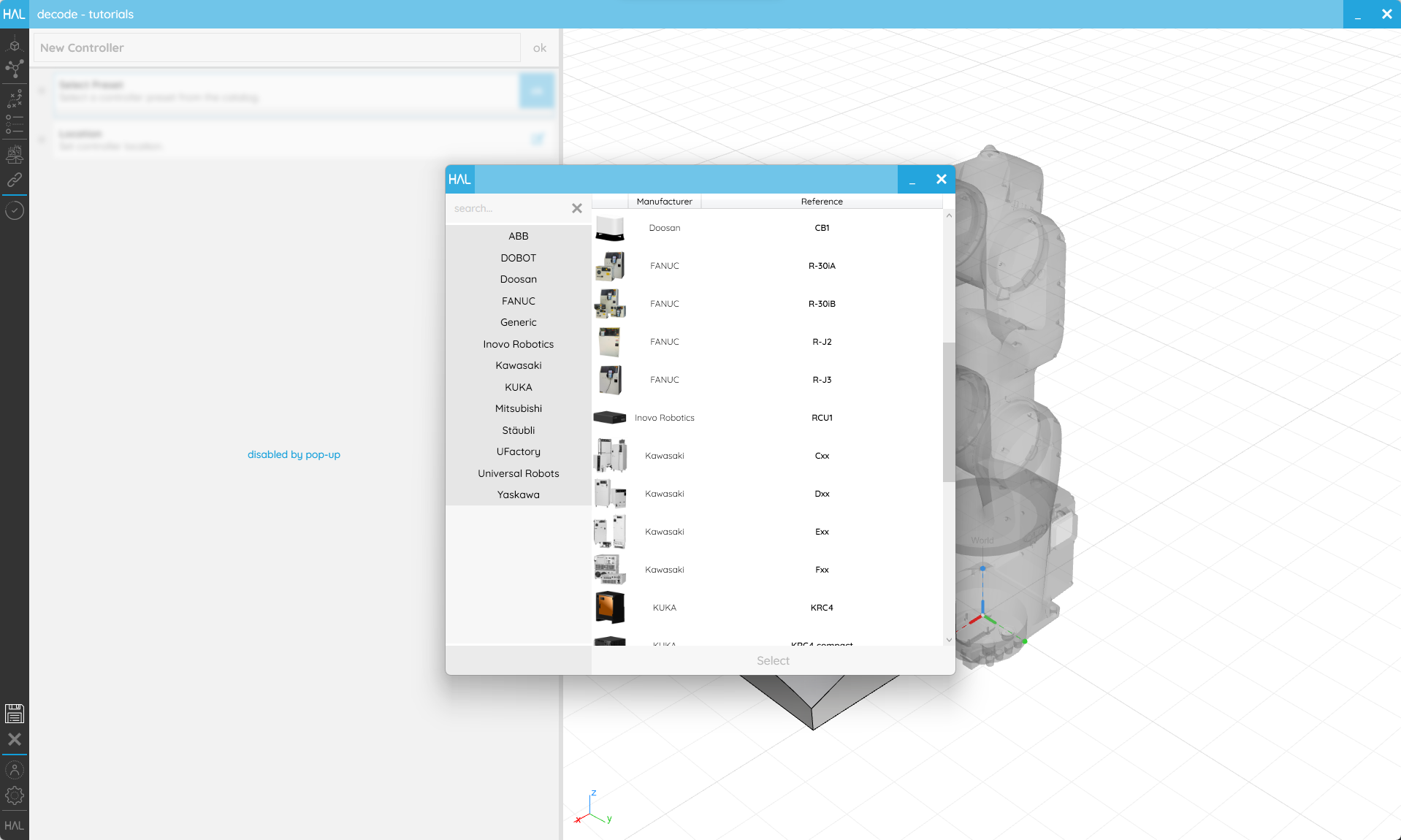The height and width of the screenshot is (840, 1401).
Task: Filter catalog by Universal Robots manufacturer
Action: point(519,473)
